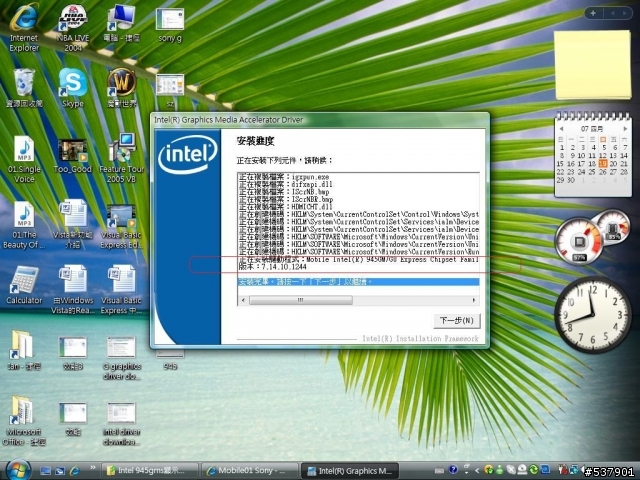Select the 'Ian - 捷徑' folder shortcut
The width and height of the screenshot is (640, 480).
pyautogui.click(x=24, y=350)
